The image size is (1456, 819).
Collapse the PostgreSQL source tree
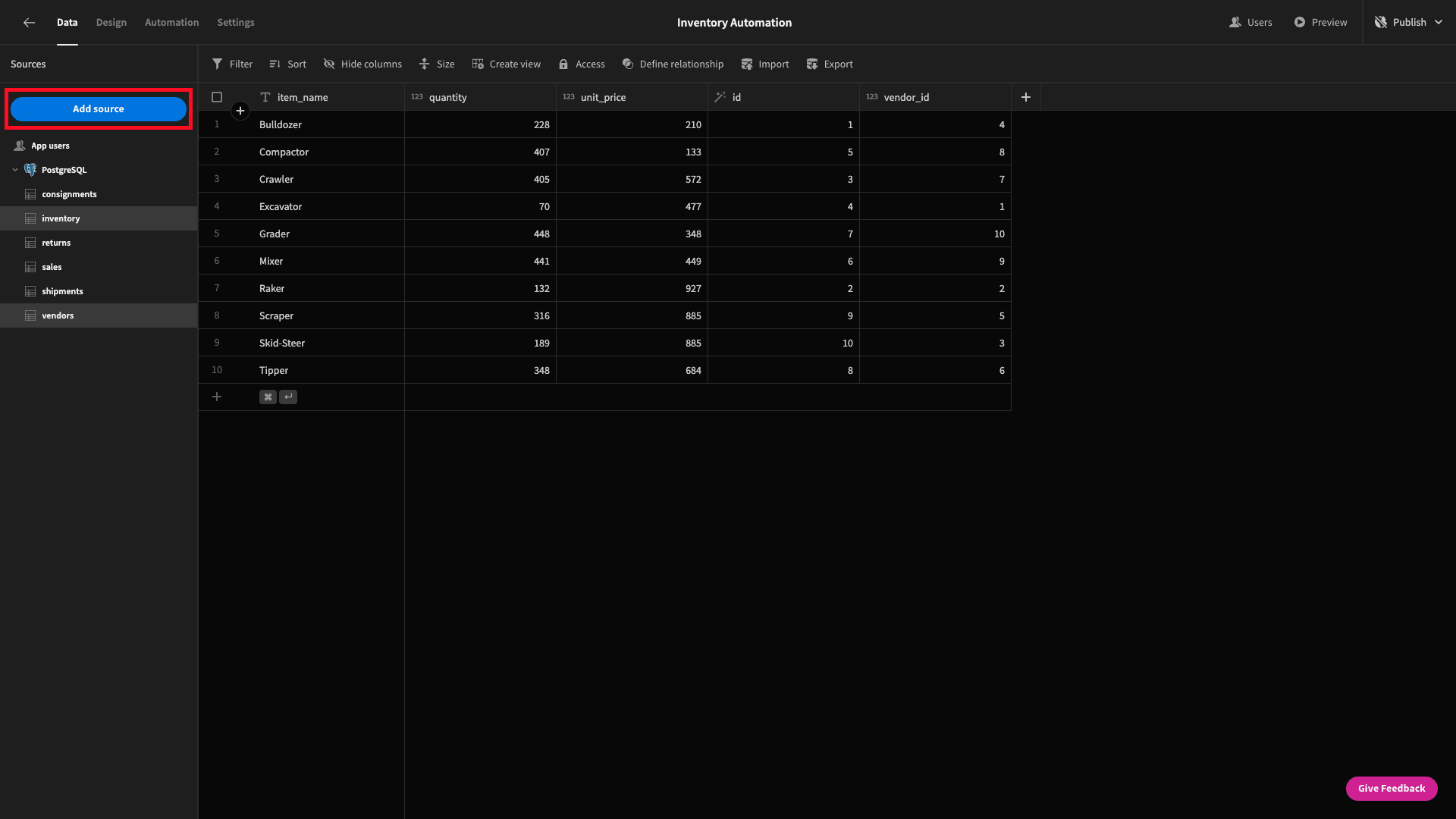point(15,170)
